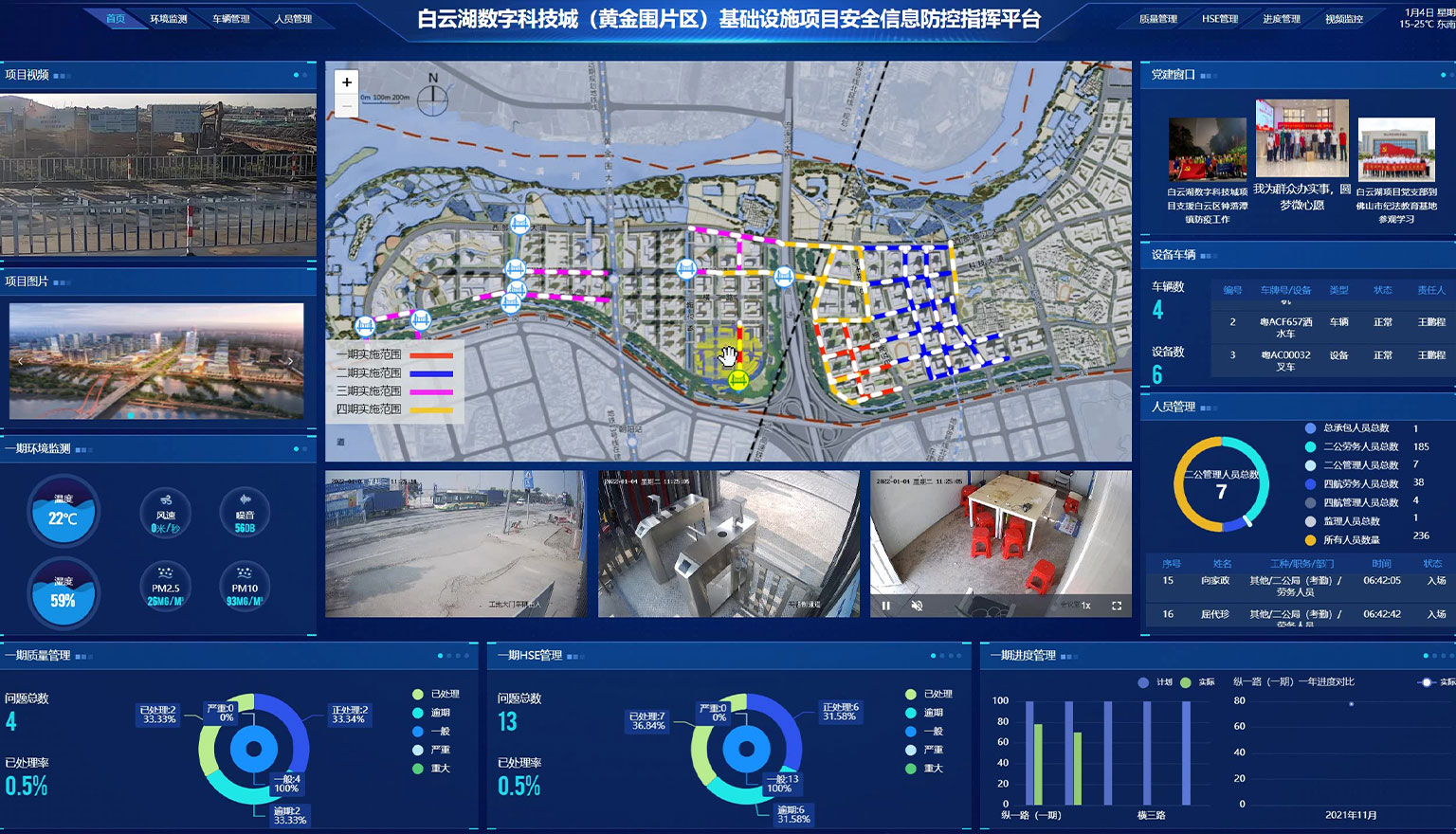The width and height of the screenshot is (1456, 834).
Task: Click the next arrow on the project picture carousel
Action: click(x=290, y=361)
